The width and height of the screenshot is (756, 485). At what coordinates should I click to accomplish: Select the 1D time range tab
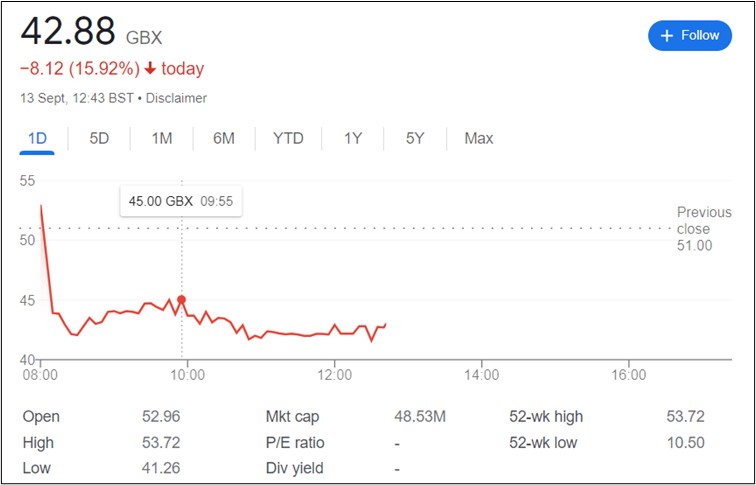(x=37, y=138)
